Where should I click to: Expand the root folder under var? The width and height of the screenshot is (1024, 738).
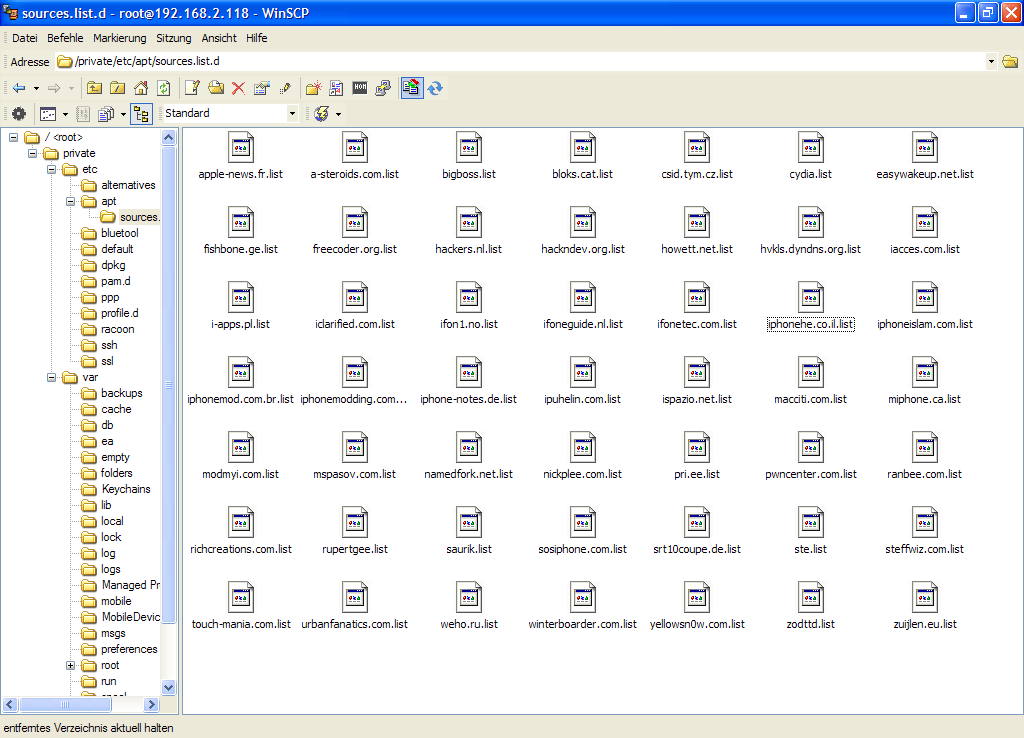tap(70, 666)
